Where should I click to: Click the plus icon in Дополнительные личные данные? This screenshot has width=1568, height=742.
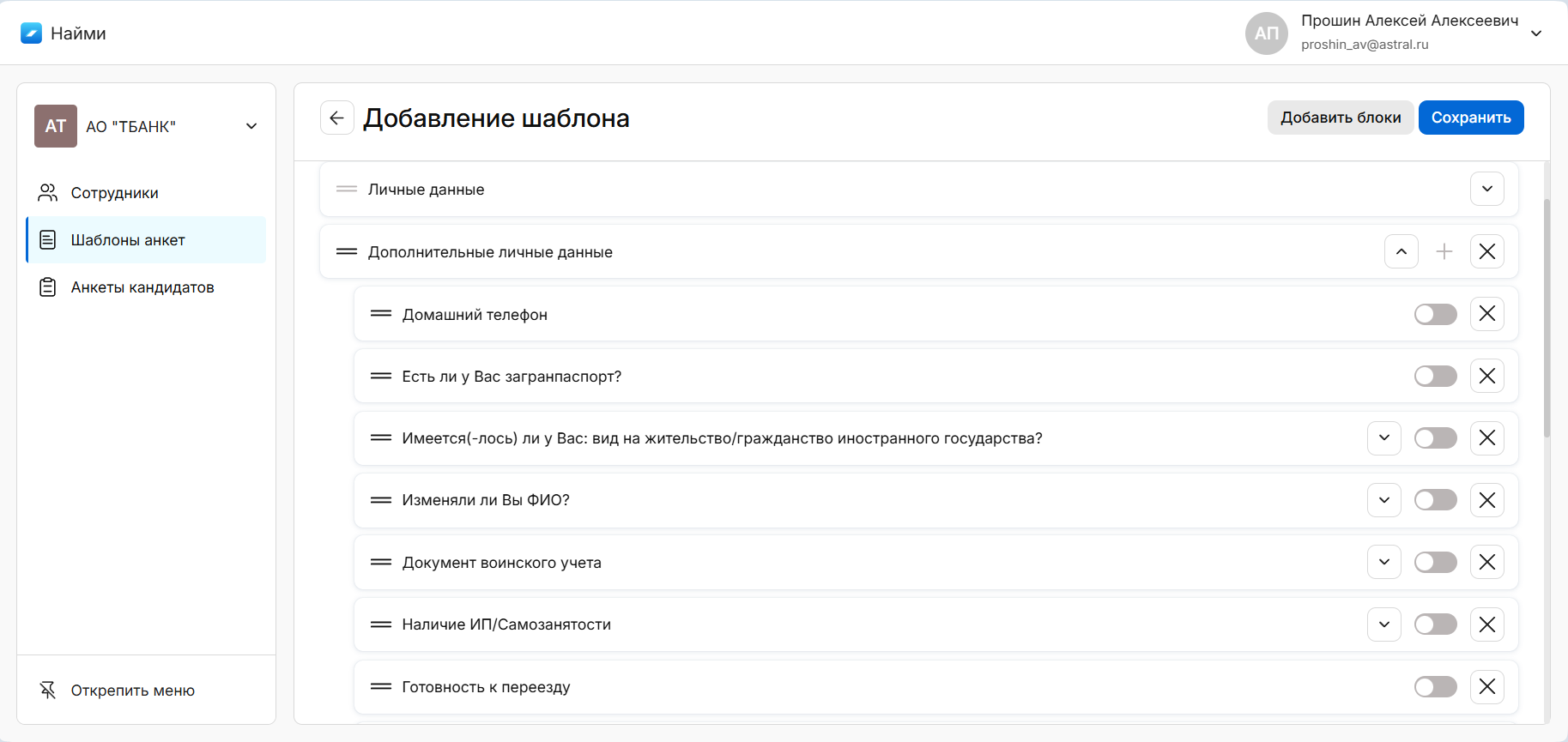coord(1444,251)
